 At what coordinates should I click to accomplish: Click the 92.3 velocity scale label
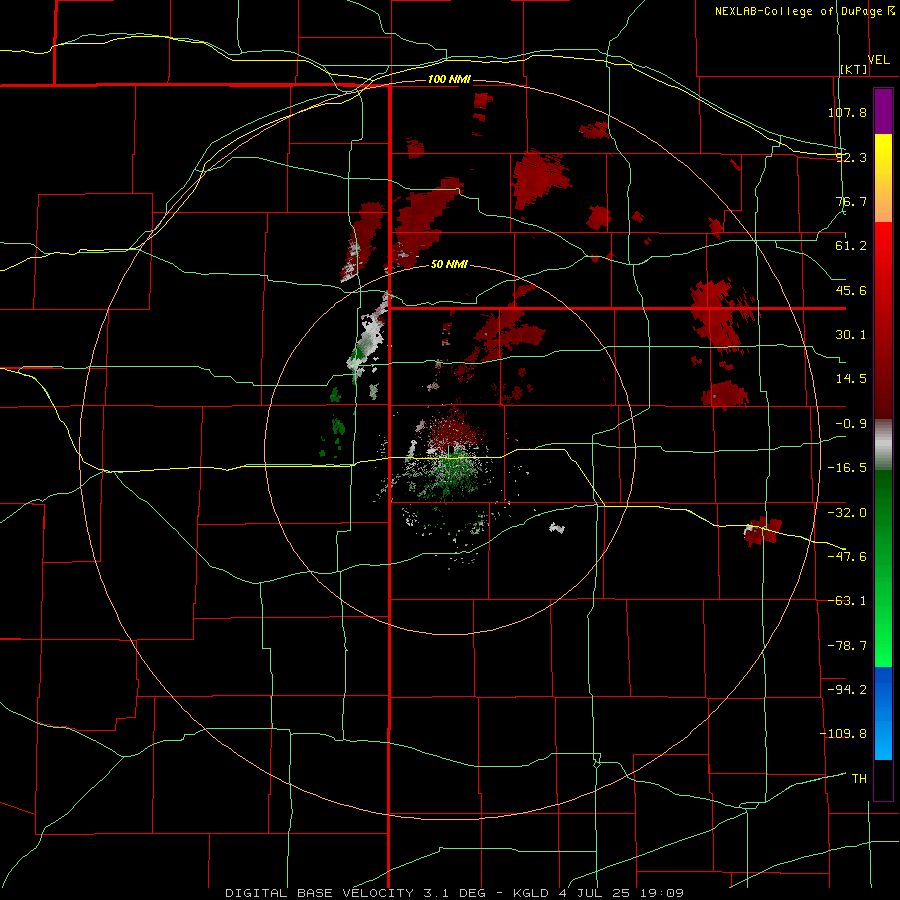(851, 157)
